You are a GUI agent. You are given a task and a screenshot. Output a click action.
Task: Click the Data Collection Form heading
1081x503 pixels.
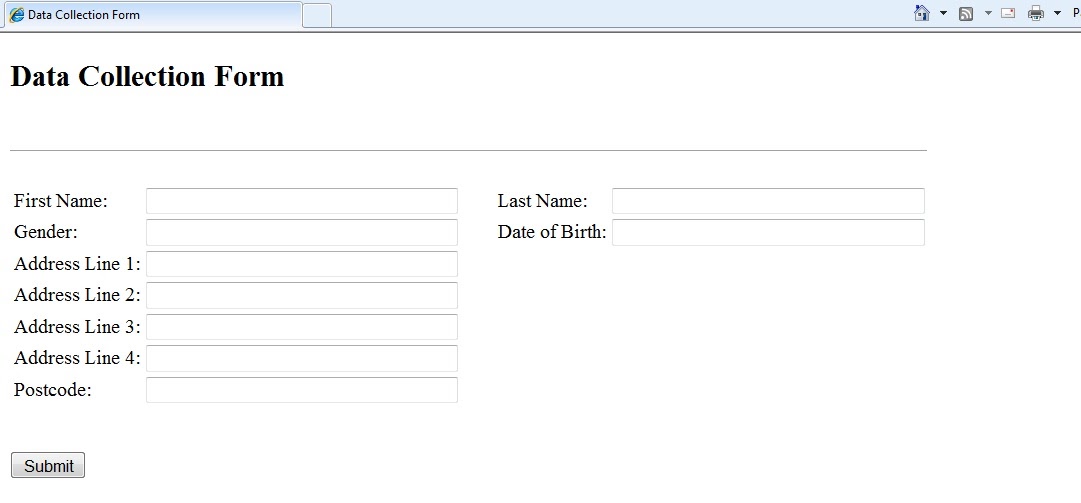coord(148,76)
